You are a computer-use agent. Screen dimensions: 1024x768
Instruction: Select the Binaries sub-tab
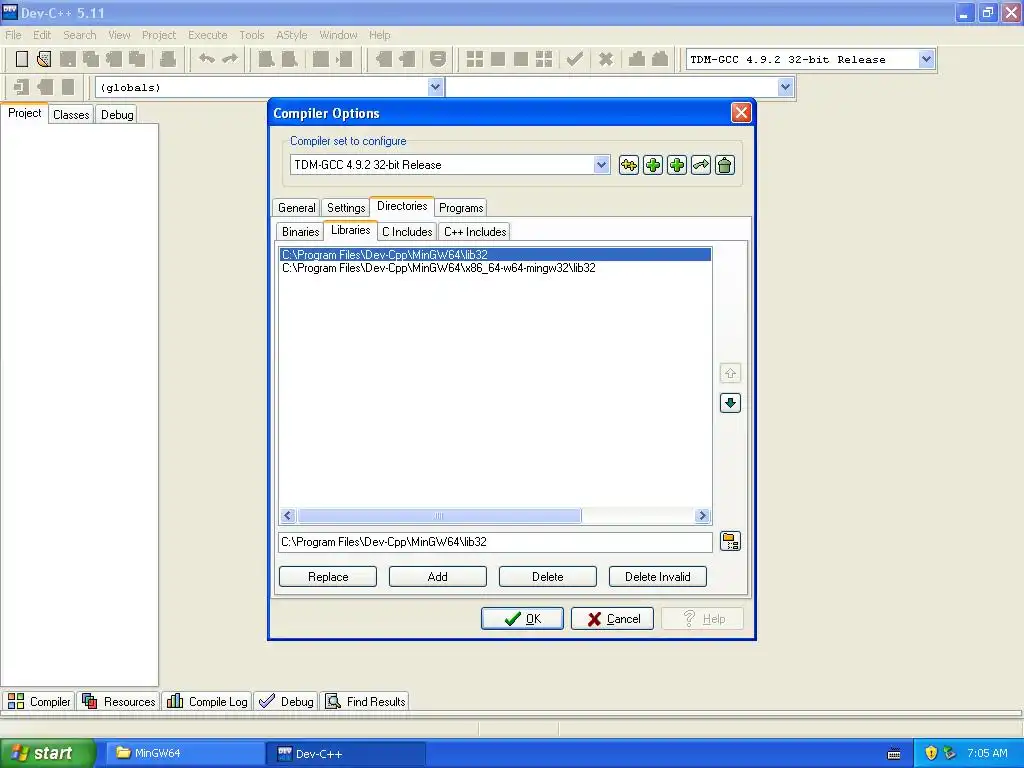tap(300, 232)
